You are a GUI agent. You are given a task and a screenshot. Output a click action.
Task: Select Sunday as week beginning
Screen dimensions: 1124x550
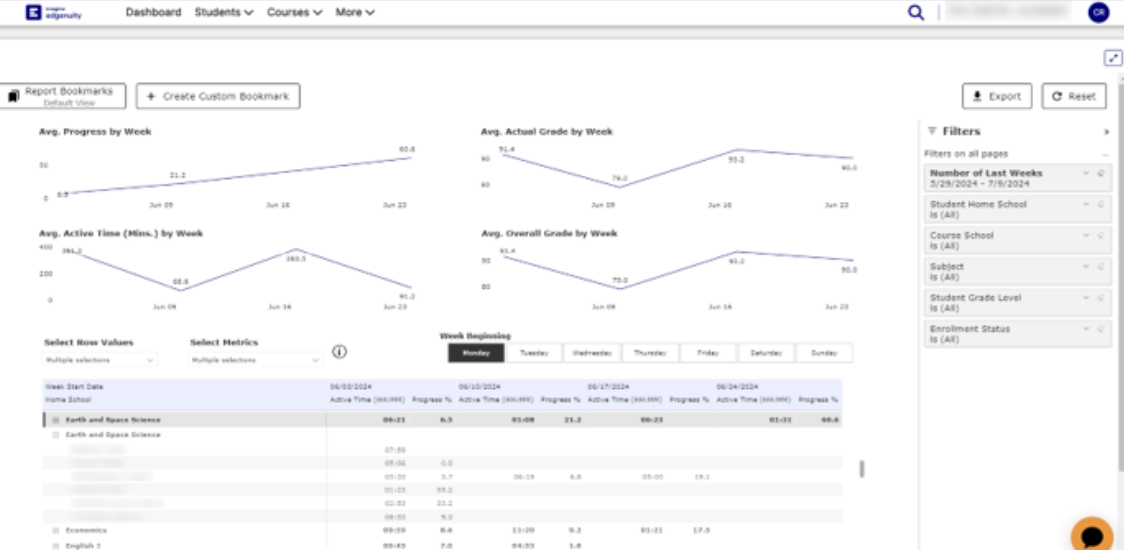coord(824,353)
